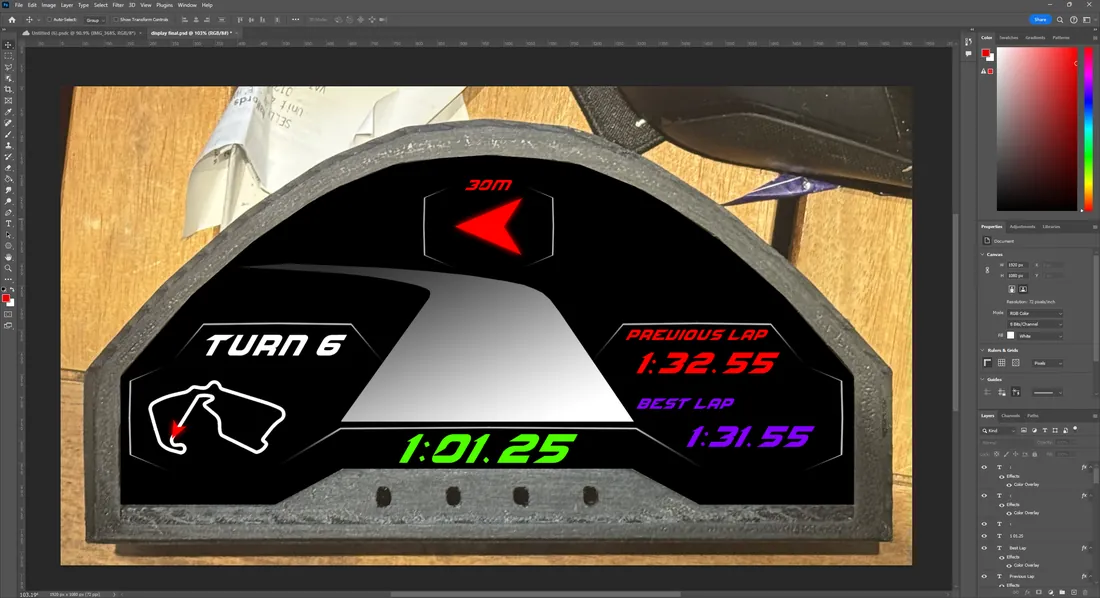Select the Brush tool
Screen dimensions: 1100x598
point(8,134)
